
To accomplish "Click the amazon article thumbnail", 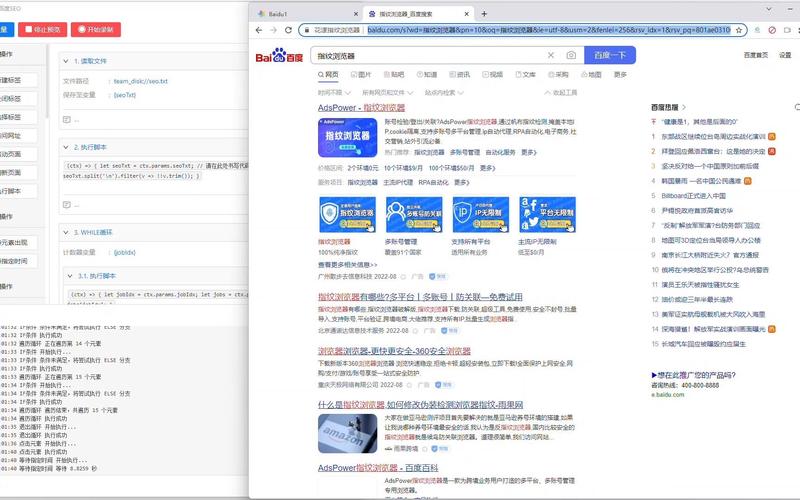I will (x=347, y=433).
